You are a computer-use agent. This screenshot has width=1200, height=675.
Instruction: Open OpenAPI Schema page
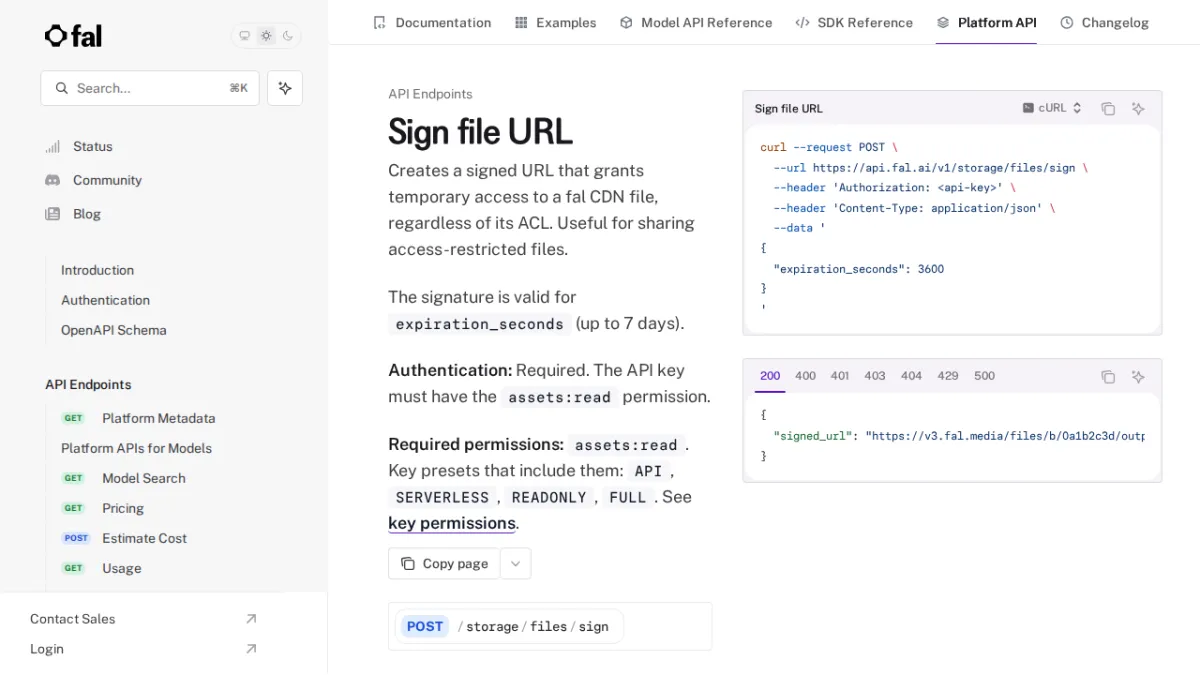(114, 330)
